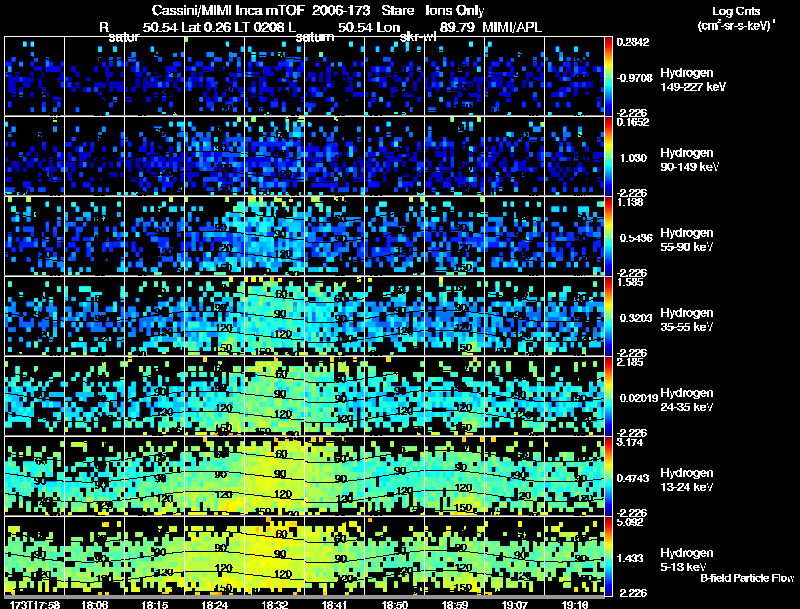Click the 90-149 keV image panel at 19:16
Screen dimensions: 800x609
[x=574, y=156]
